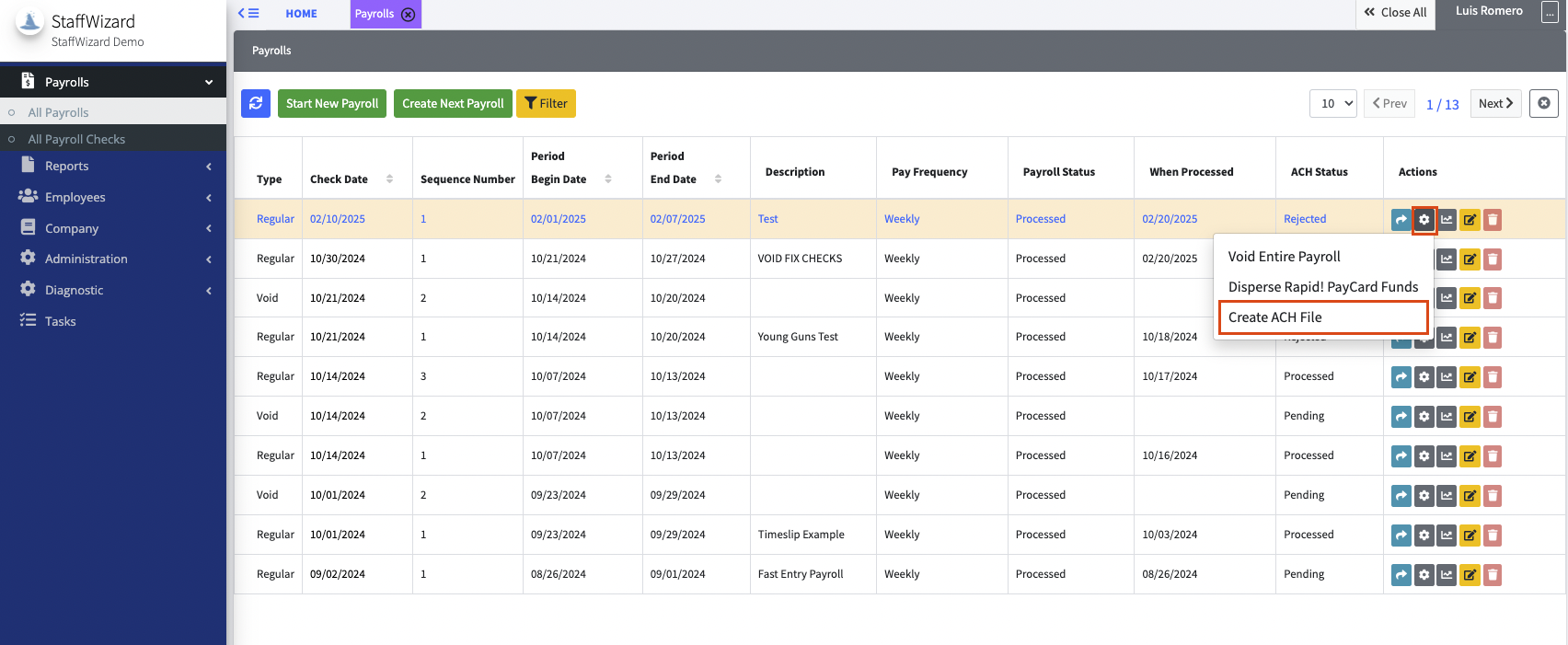Click Start New Payroll button
The width and height of the screenshot is (1568, 645).
[x=332, y=103]
